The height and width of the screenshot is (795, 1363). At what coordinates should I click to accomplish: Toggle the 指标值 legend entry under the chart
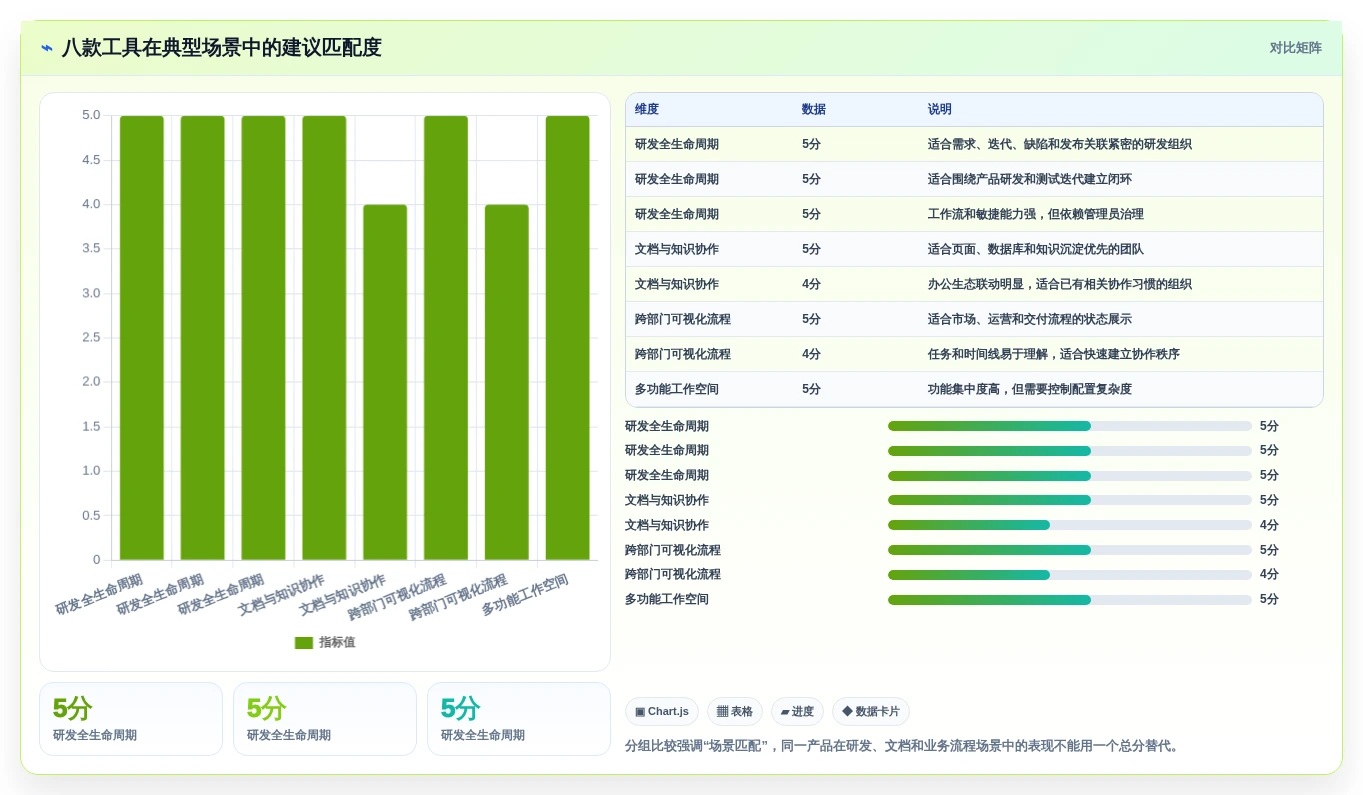pos(325,642)
